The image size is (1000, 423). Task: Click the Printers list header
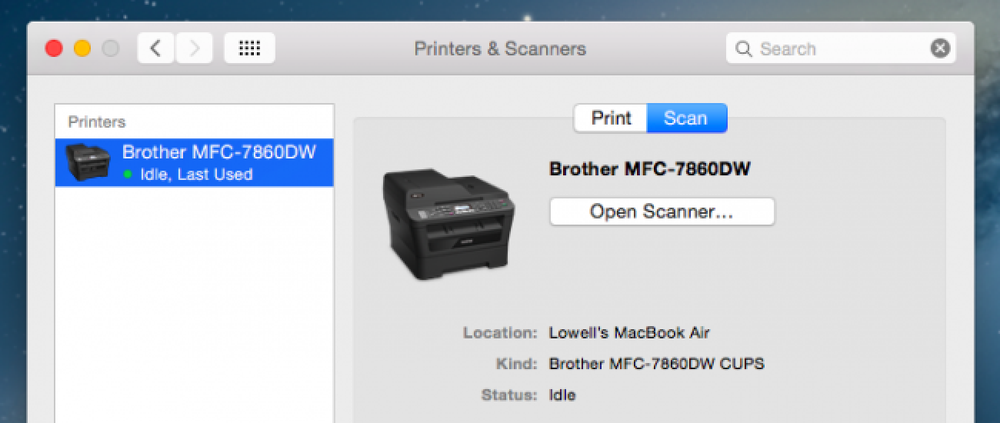click(97, 122)
